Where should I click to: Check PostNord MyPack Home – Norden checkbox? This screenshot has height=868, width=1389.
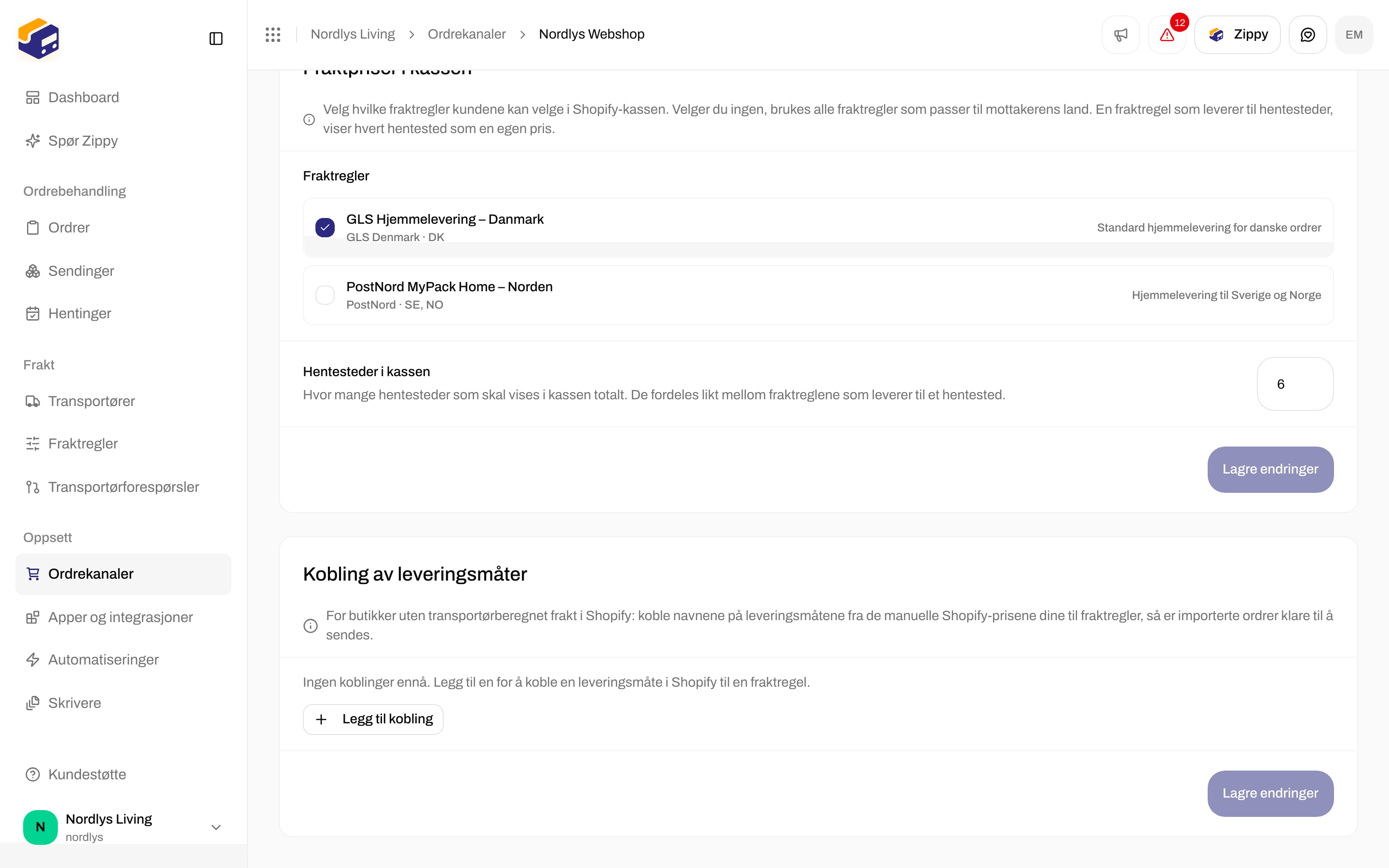(x=325, y=295)
